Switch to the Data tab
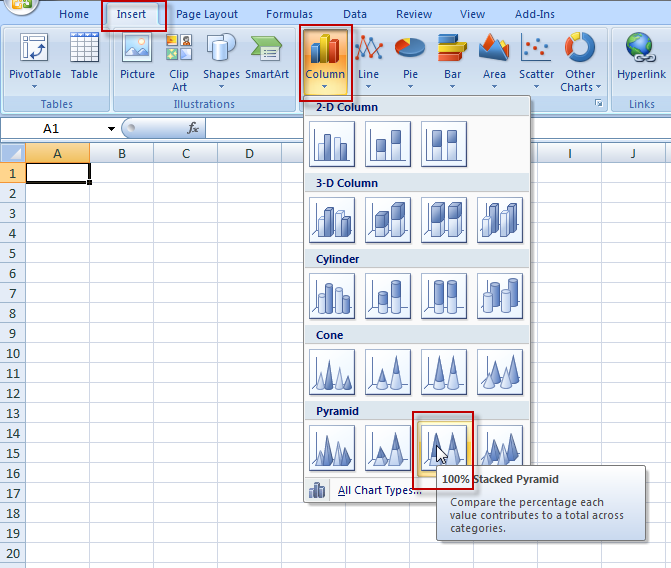The image size is (671, 568). tap(355, 14)
